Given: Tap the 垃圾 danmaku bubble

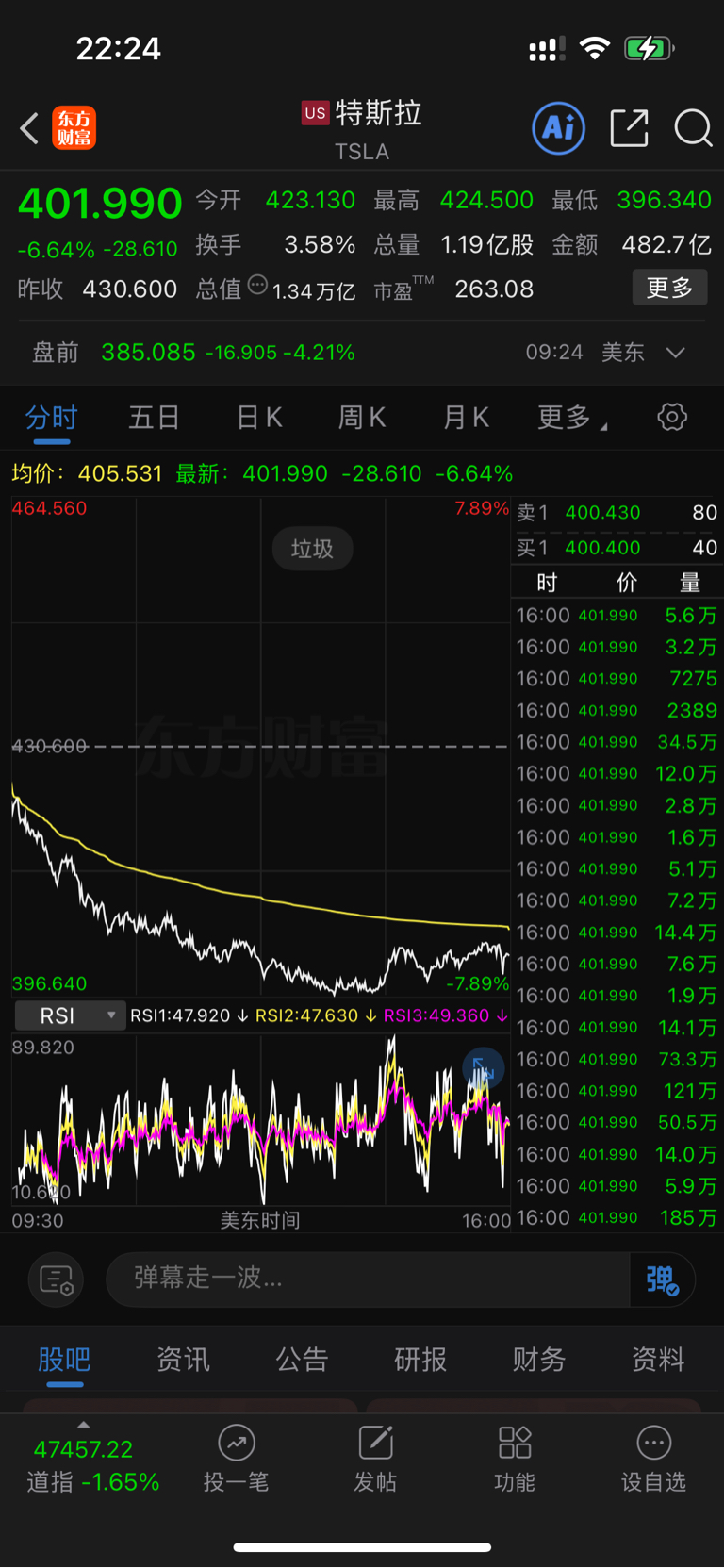Looking at the screenshot, I should [312, 549].
